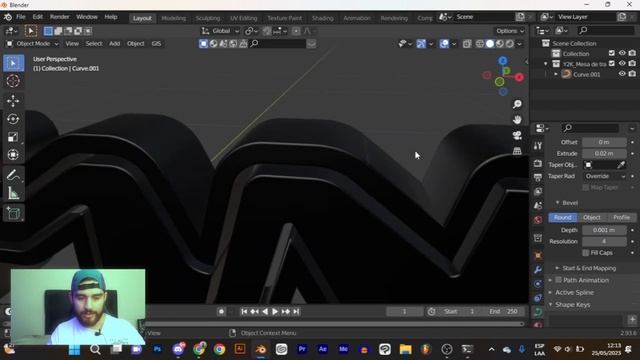This screenshot has width=640, height=360.
Task: Open the Render menu
Action: [x=60, y=17]
